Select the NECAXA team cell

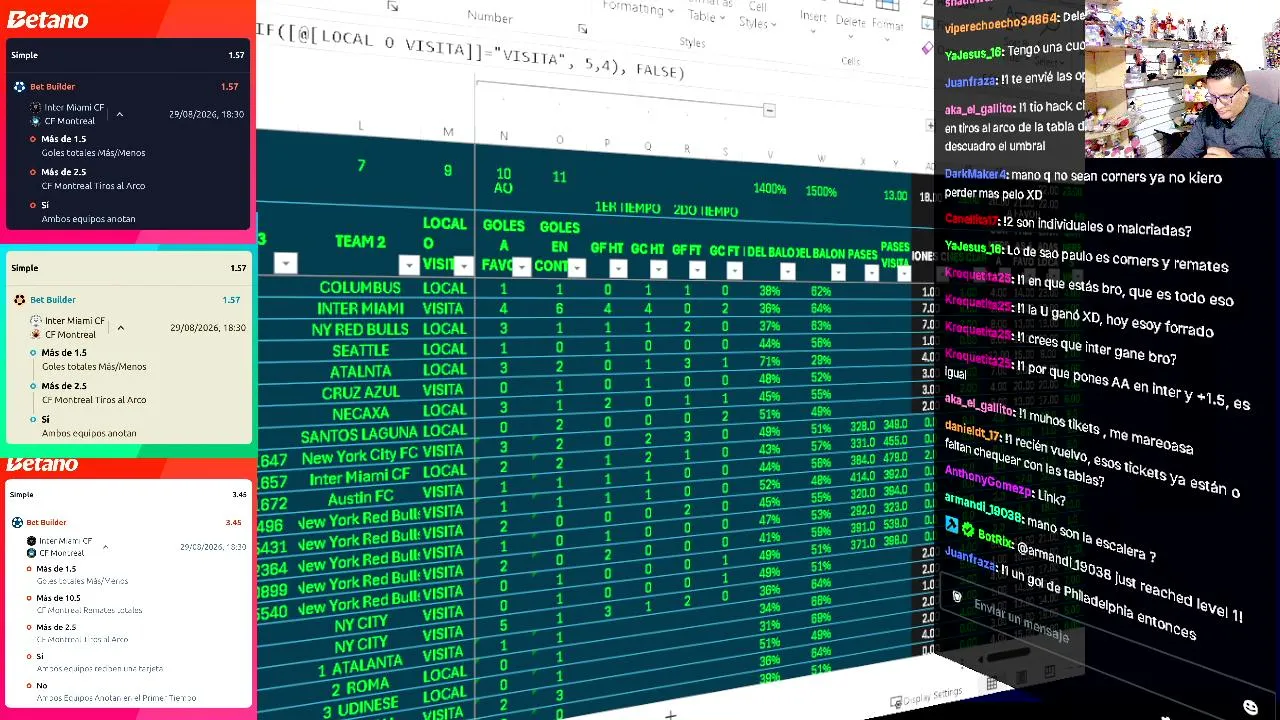tap(361, 412)
